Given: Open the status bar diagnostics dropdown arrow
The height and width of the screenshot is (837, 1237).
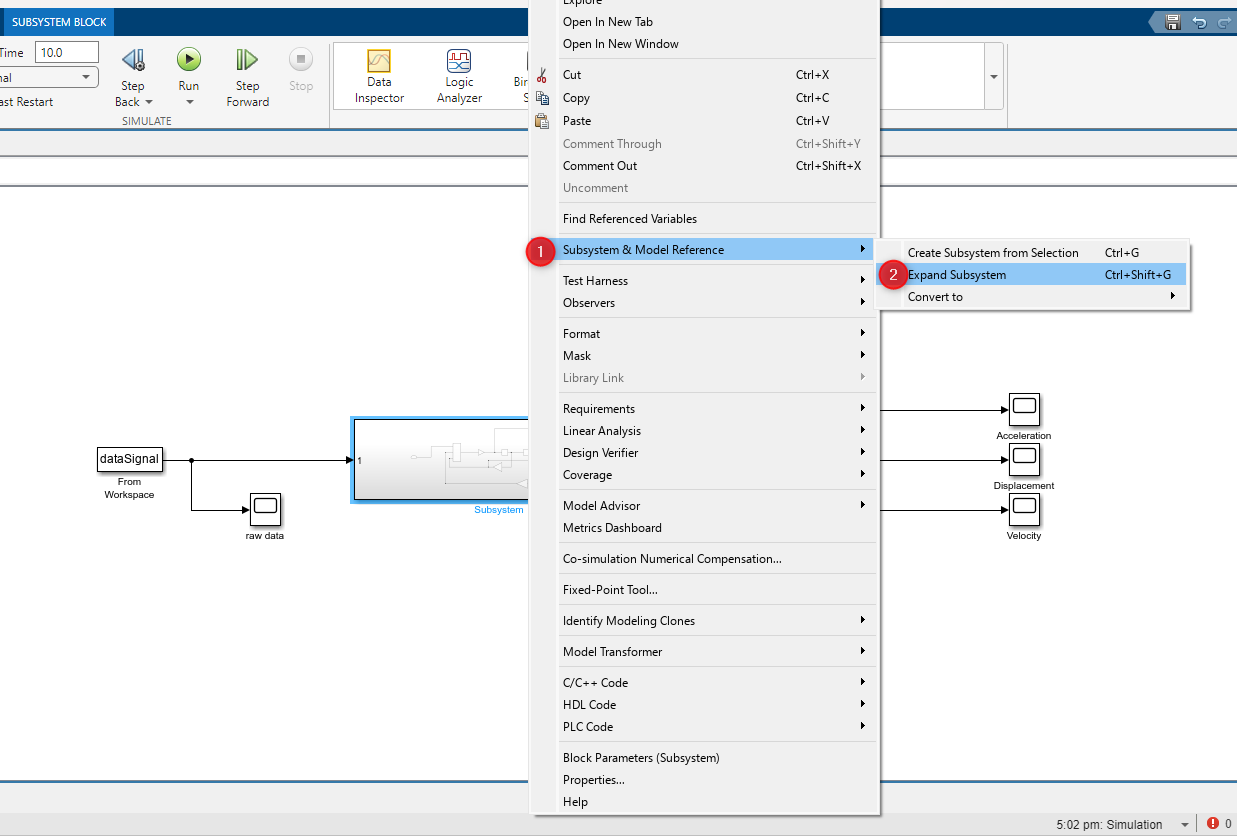Looking at the screenshot, I should 1185,825.
